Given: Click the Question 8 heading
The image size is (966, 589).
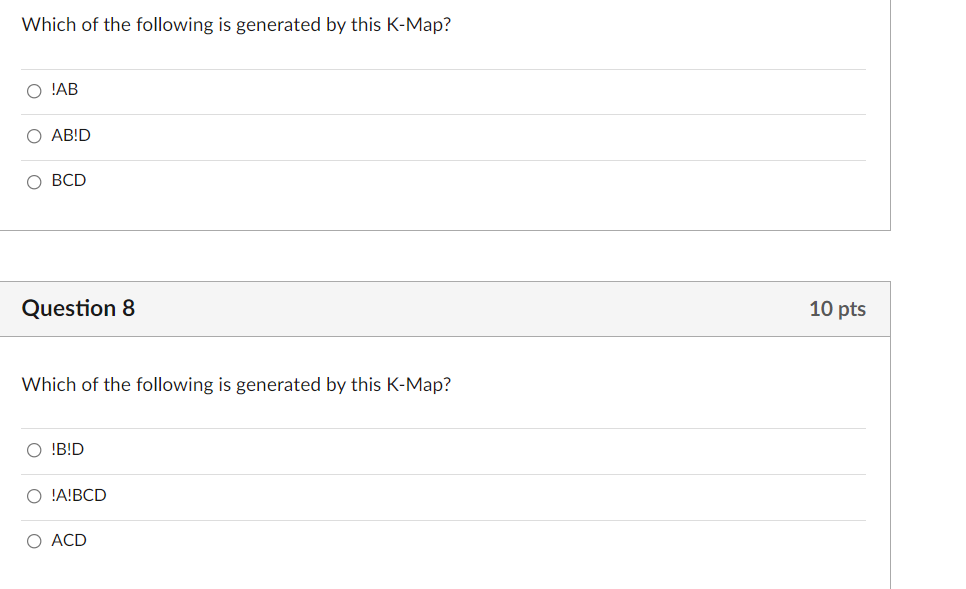Looking at the screenshot, I should 78,308.
